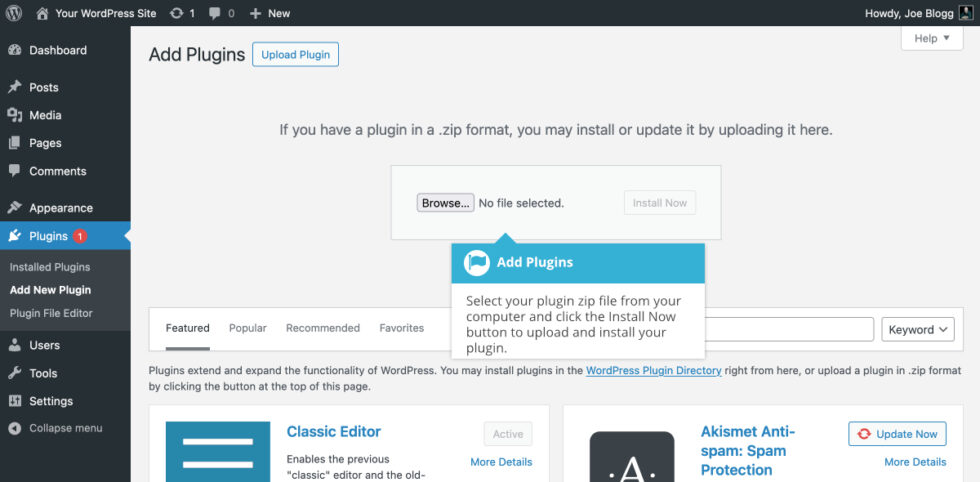The image size is (980, 482).
Task: Expand the Help dropdown panel
Action: [x=932, y=38]
